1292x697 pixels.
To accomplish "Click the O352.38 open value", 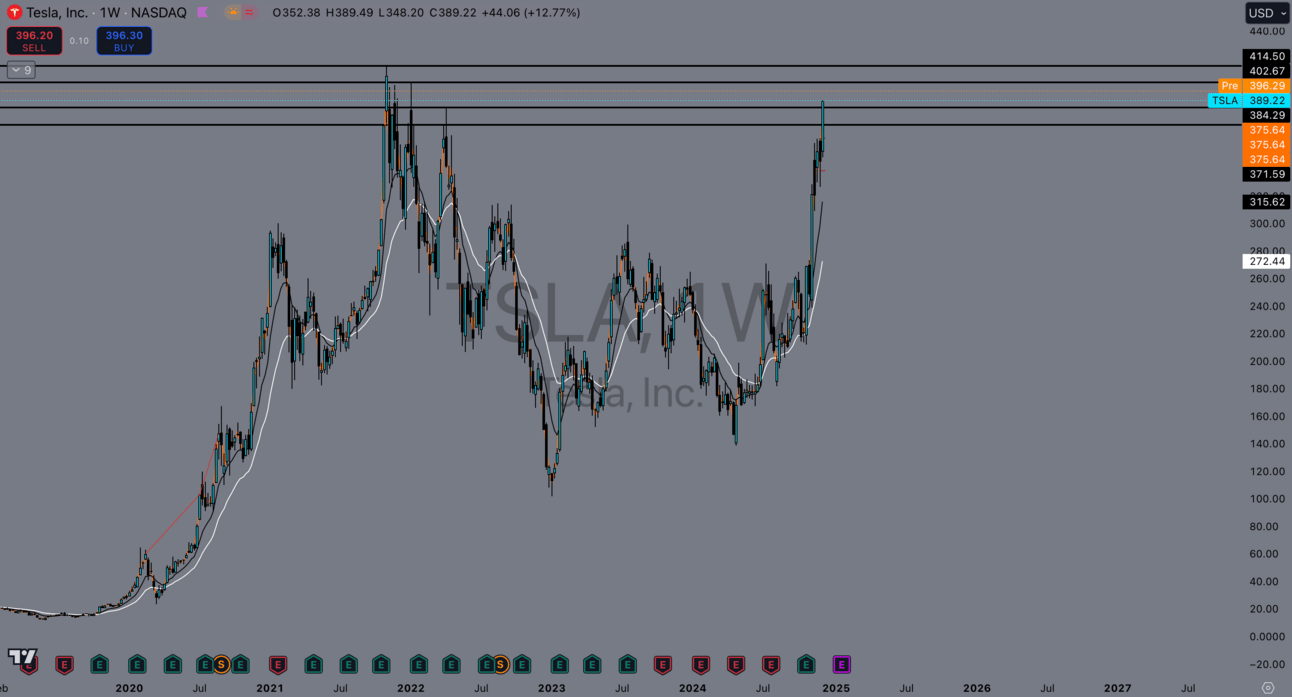I will point(296,13).
